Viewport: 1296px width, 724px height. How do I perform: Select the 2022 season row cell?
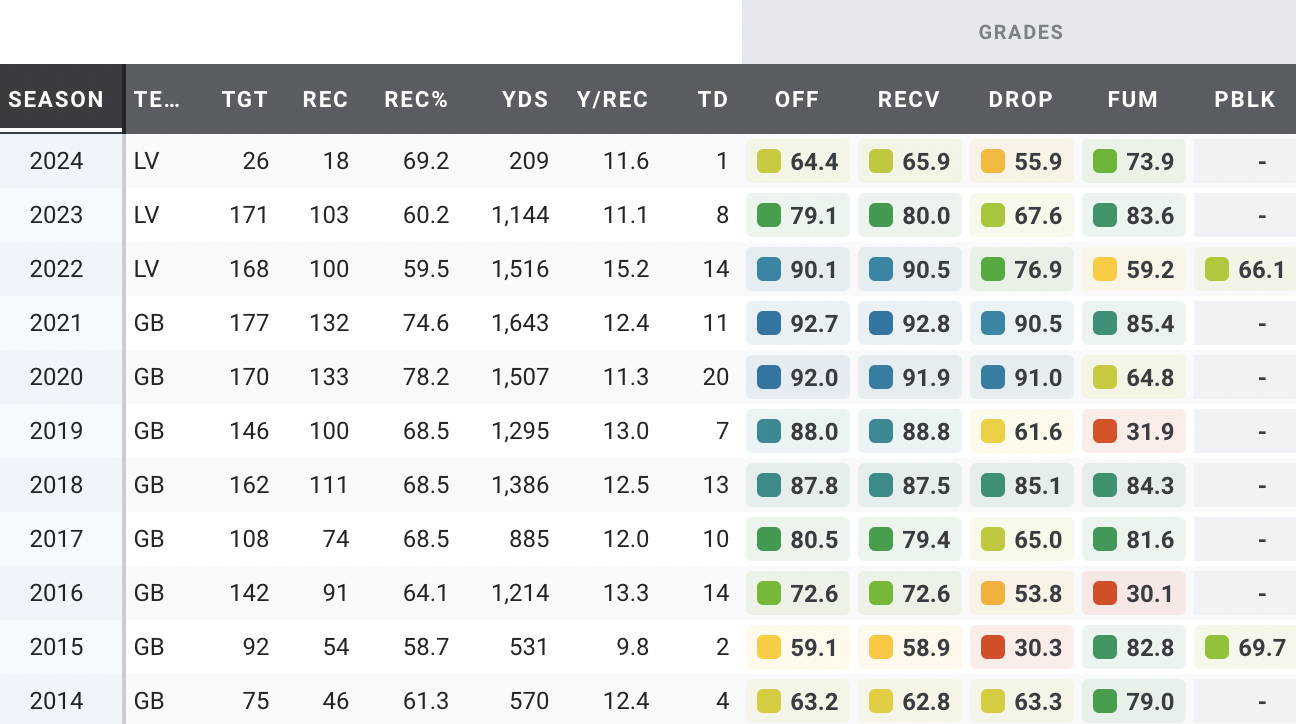[57, 269]
